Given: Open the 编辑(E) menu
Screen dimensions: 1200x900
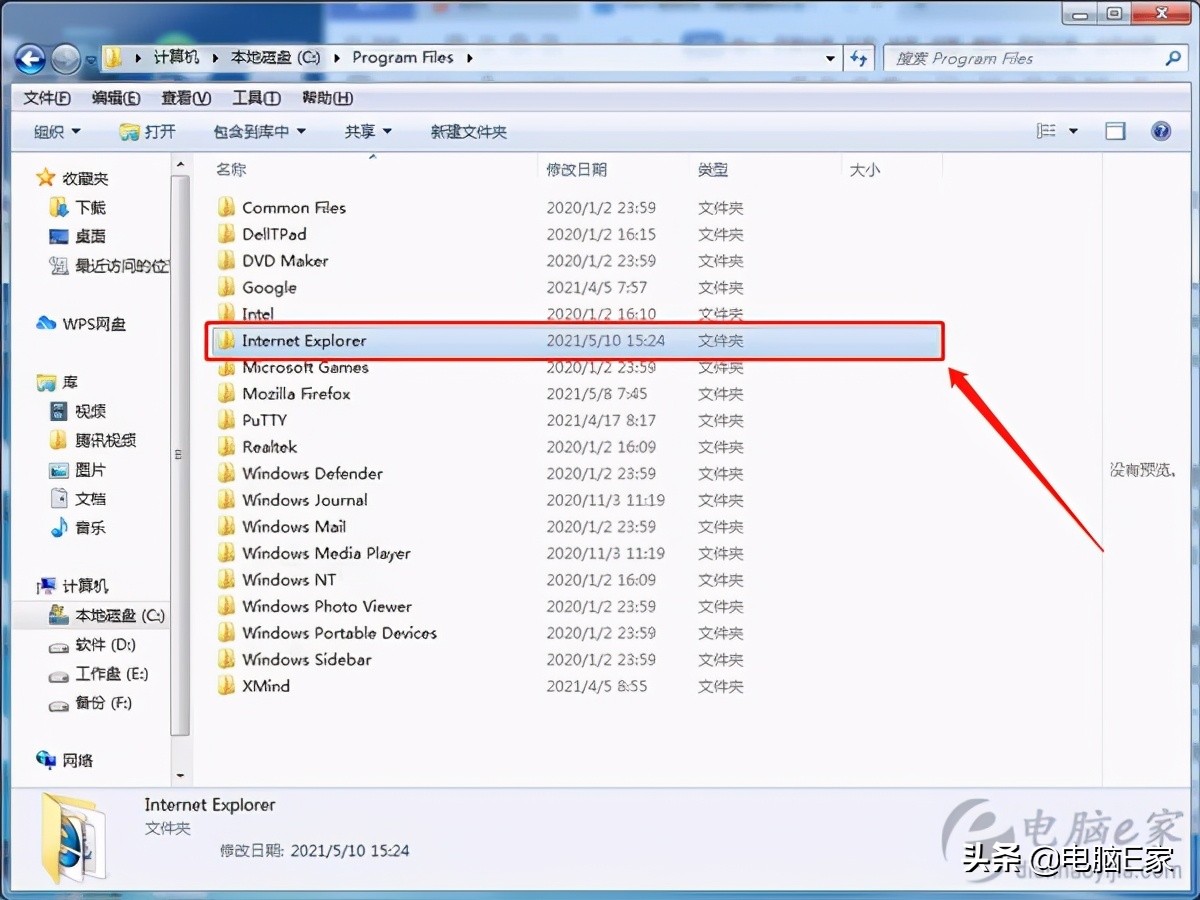Looking at the screenshot, I should 116,98.
